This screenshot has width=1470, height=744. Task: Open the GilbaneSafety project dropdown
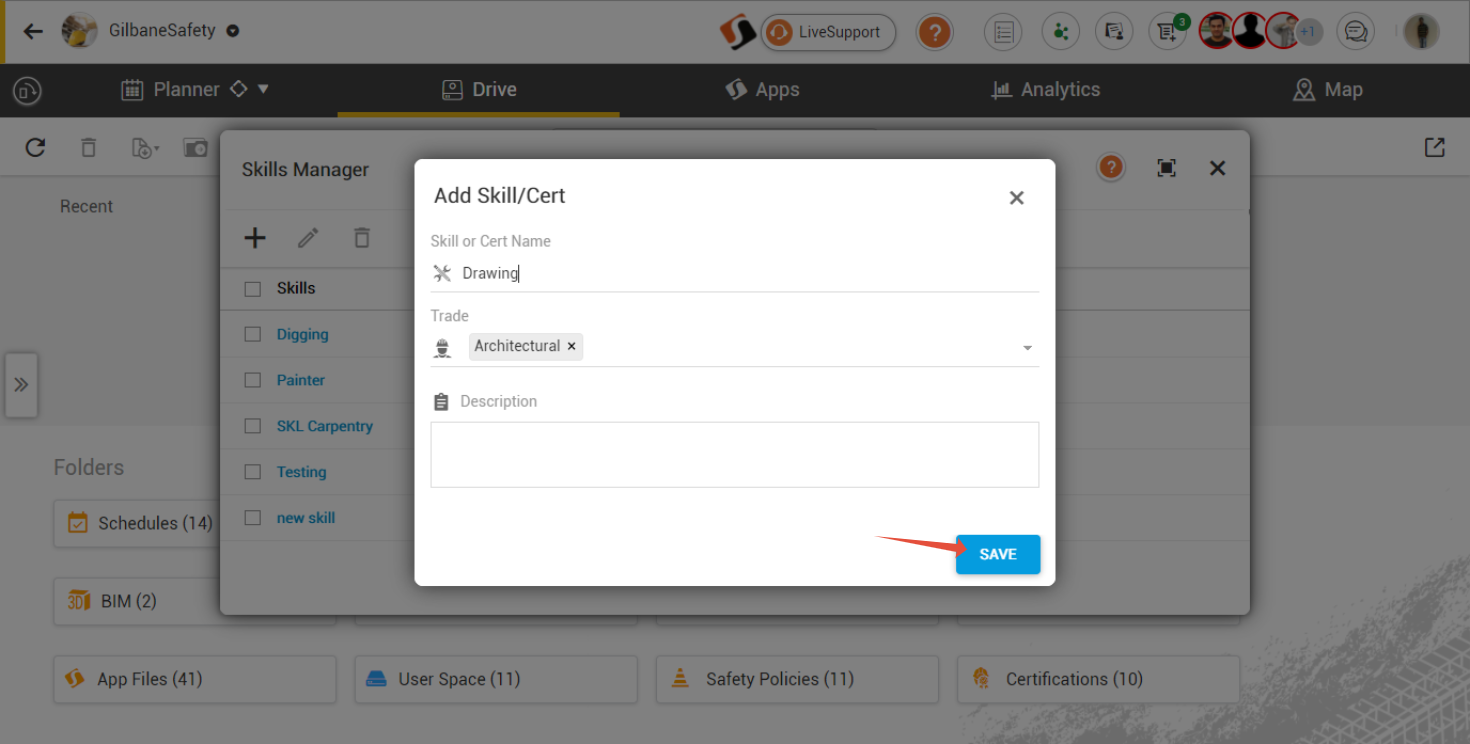pyautogui.click(x=233, y=31)
